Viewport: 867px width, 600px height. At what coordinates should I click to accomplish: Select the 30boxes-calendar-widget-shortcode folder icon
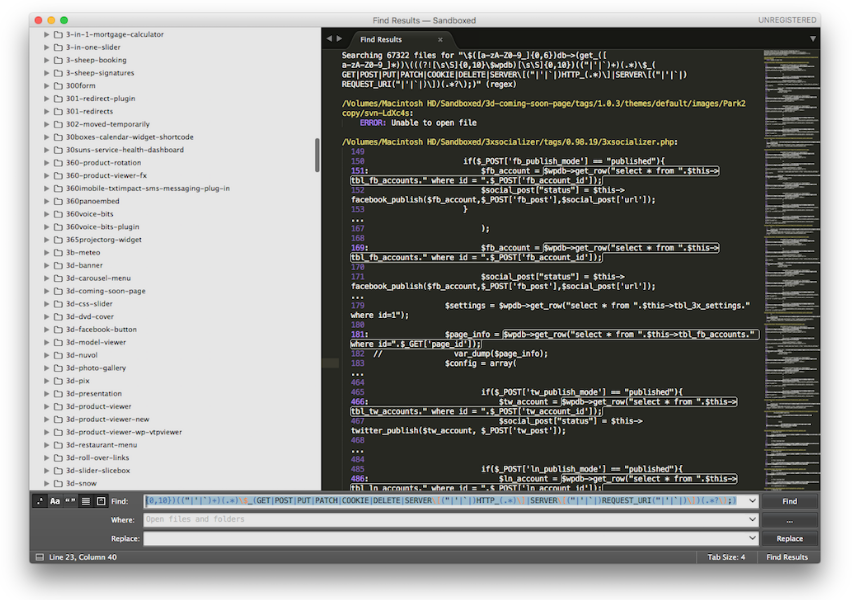click(x=58, y=137)
